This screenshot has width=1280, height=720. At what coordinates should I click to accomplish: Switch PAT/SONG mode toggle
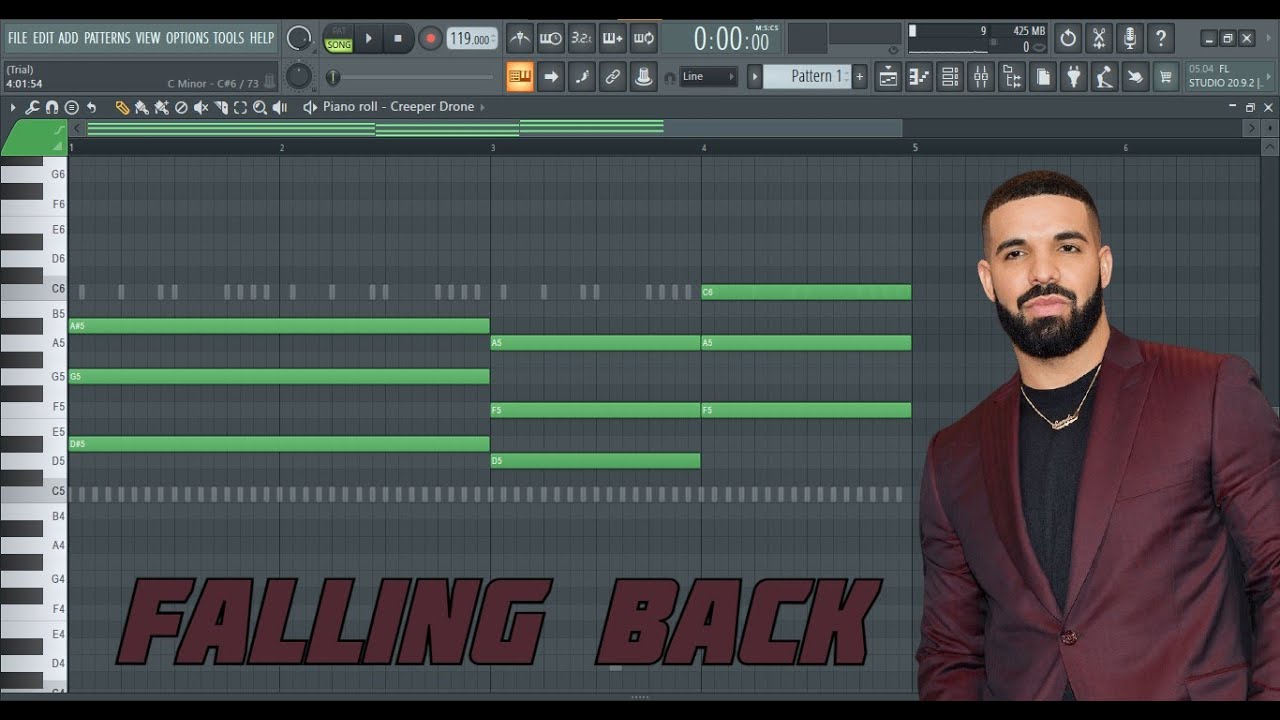pos(339,39)
